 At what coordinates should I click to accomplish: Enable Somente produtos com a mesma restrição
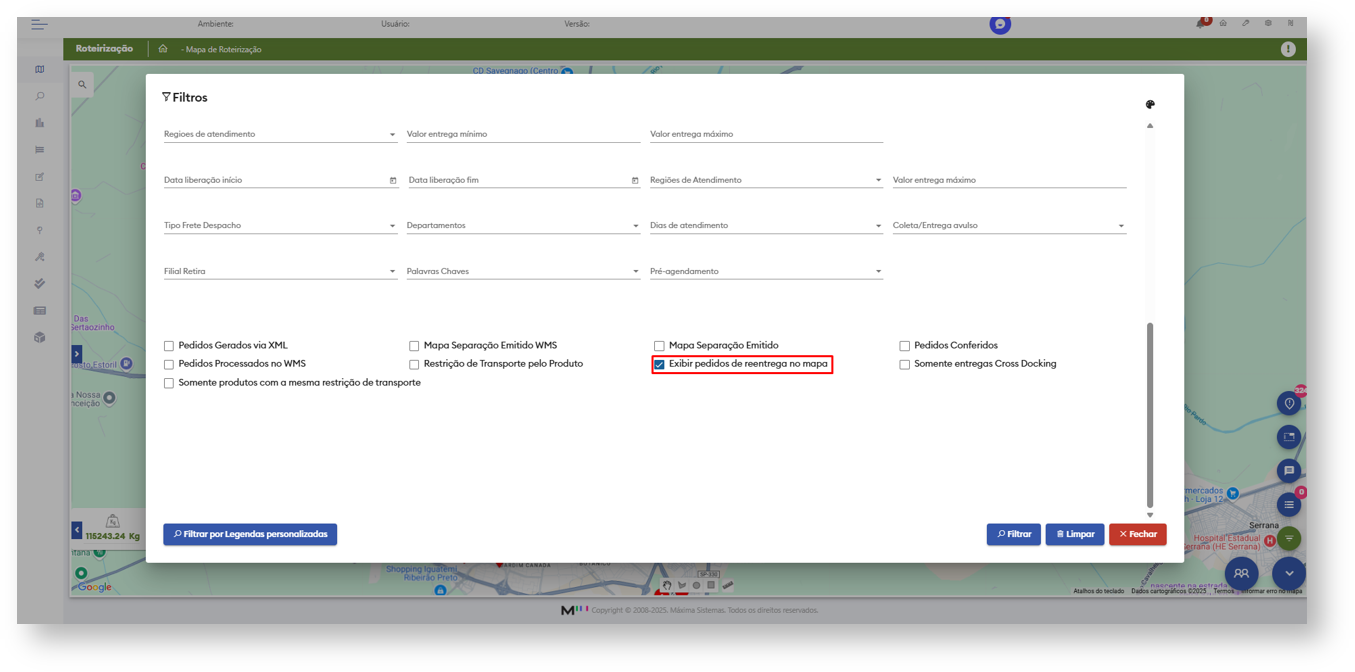(x=169, y=383)
